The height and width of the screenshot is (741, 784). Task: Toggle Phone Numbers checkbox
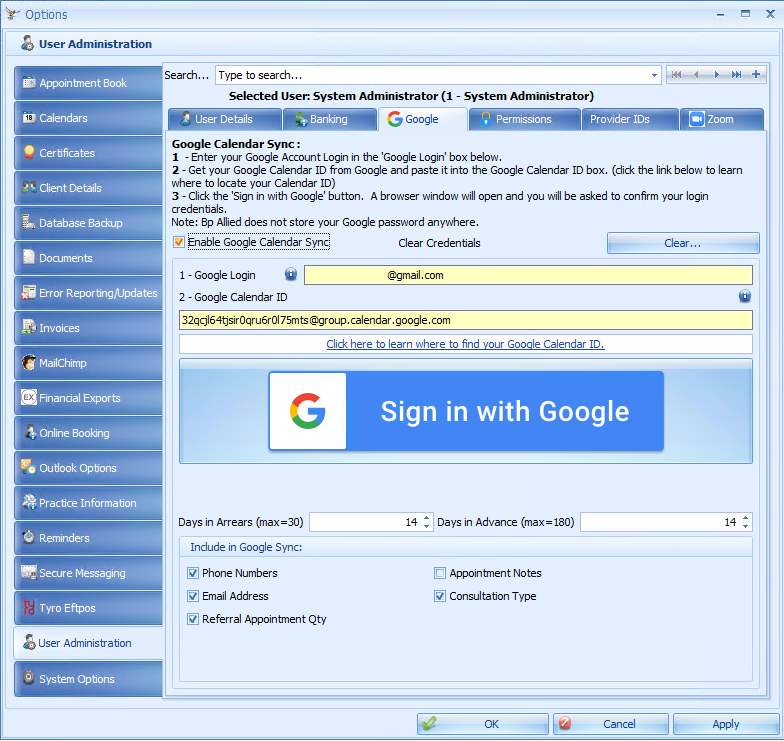(192, 573)
